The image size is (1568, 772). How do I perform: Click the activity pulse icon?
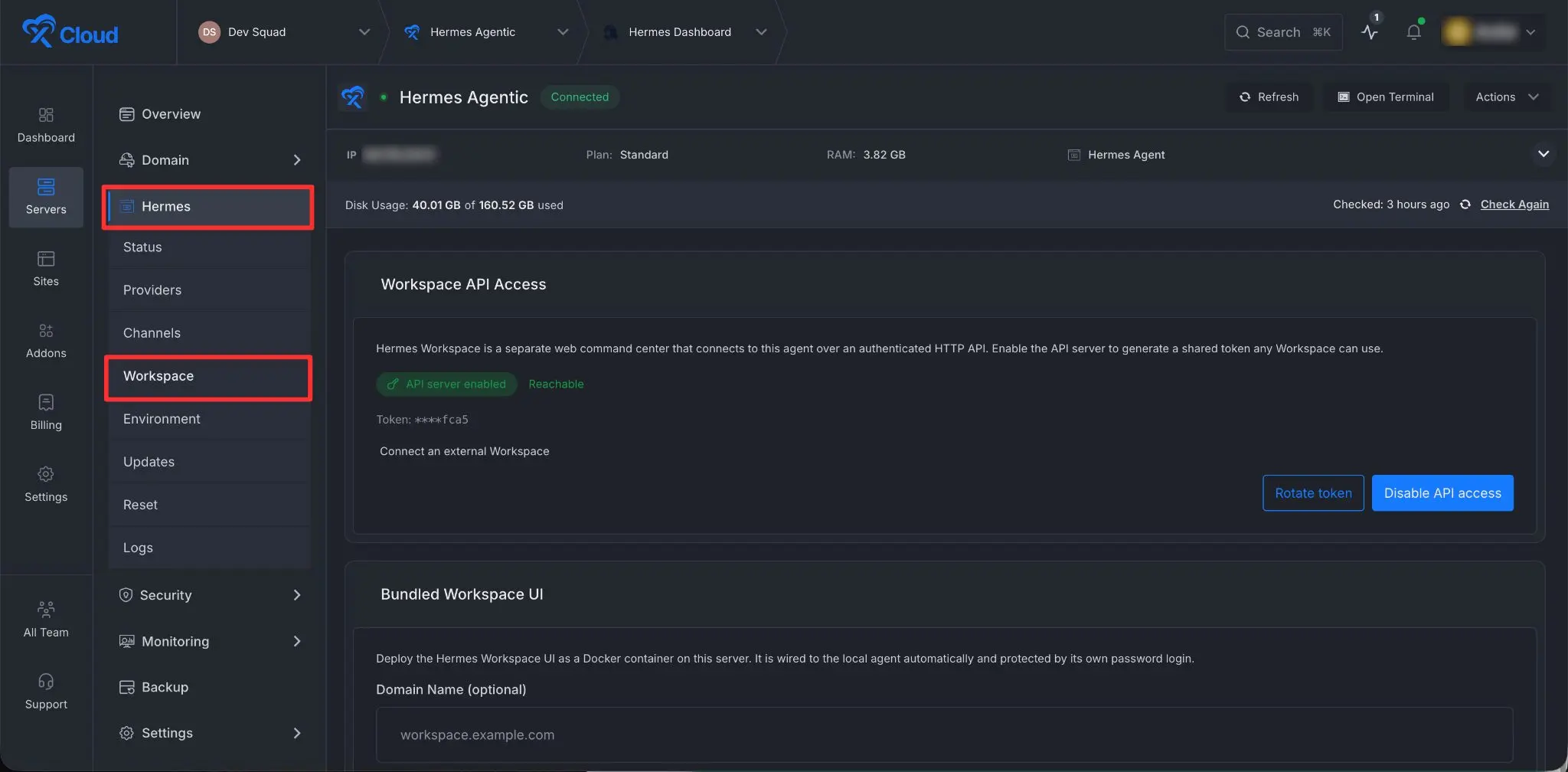pyautogui.click(x=1370, y=32)
